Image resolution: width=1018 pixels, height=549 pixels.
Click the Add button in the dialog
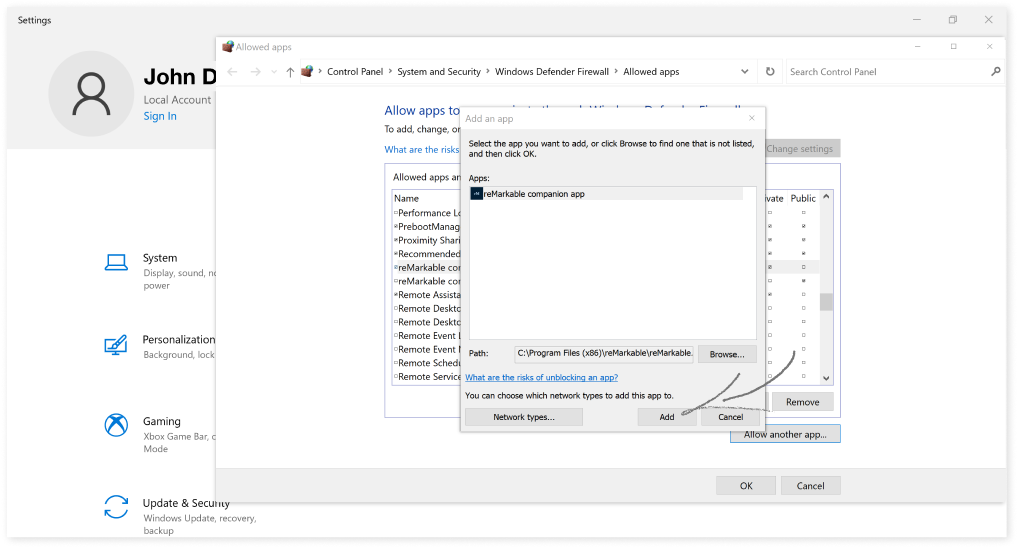pyautogui.click(x=667, y=417)
